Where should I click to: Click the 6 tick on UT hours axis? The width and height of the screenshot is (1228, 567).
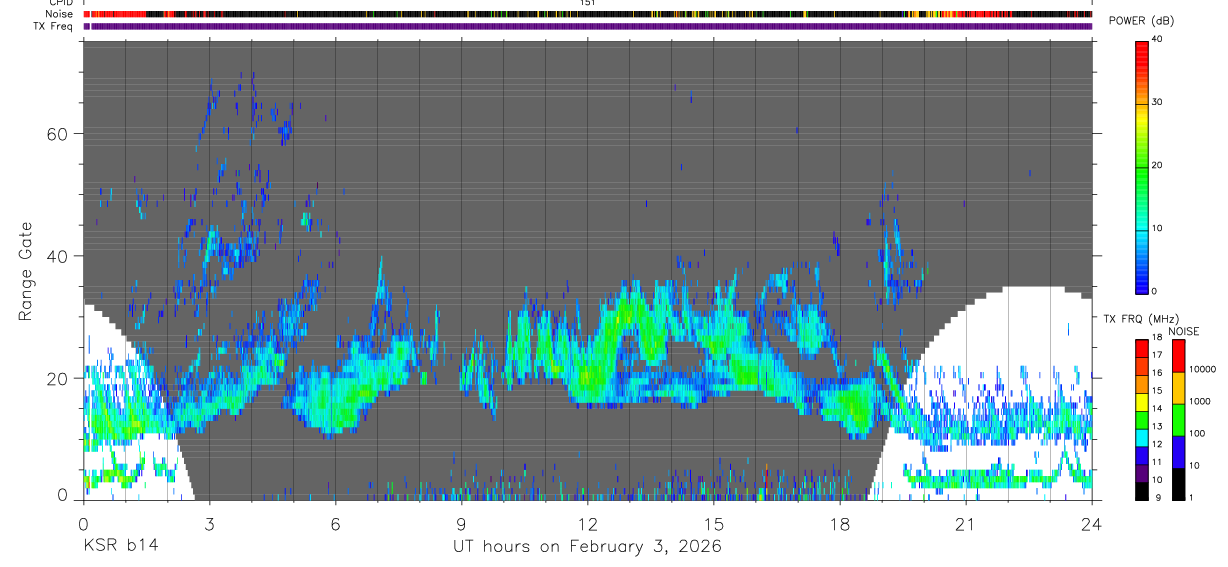335,523
